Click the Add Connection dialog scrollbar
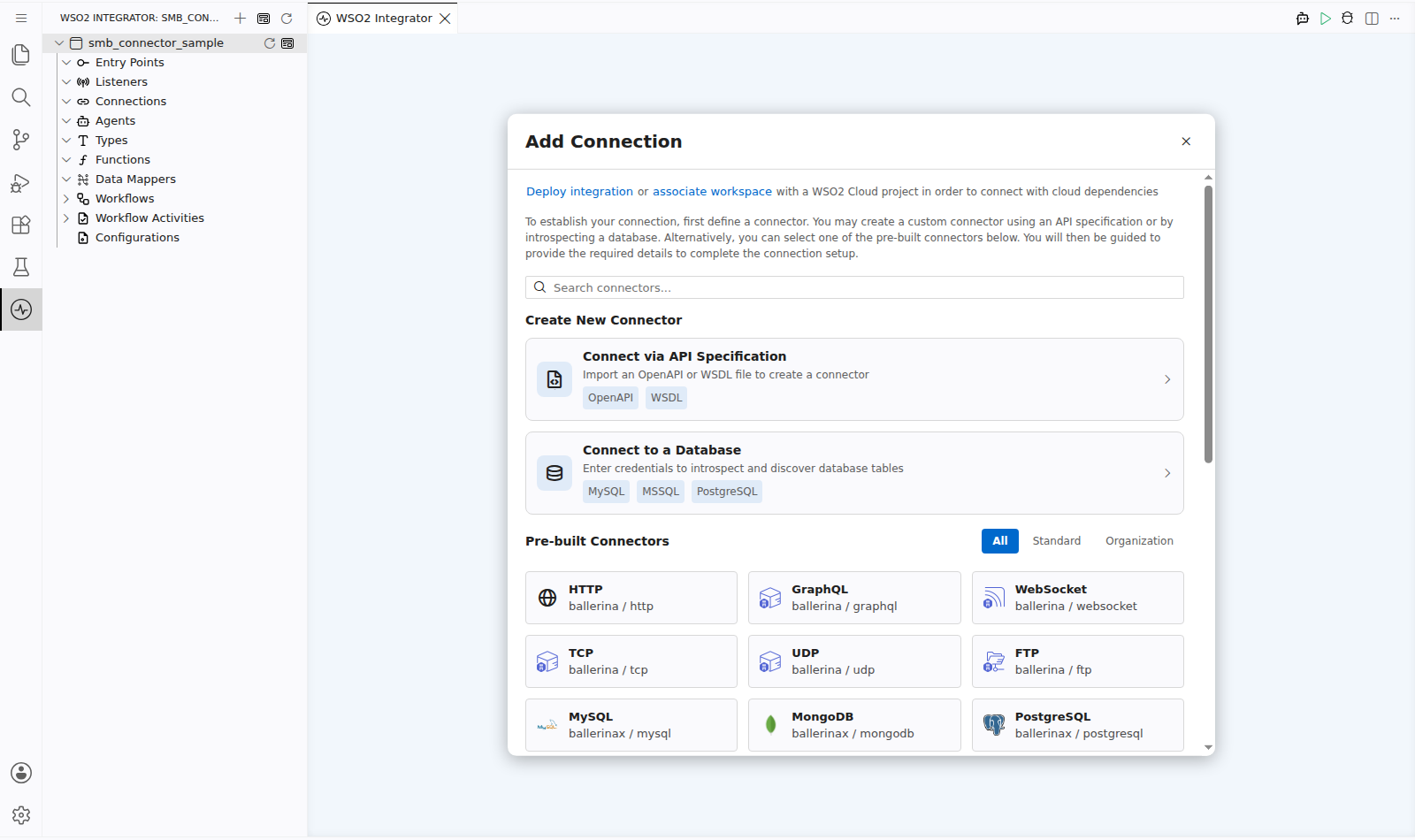The width and height of the screenshot is (1415, 840). tap(1208, 324)
